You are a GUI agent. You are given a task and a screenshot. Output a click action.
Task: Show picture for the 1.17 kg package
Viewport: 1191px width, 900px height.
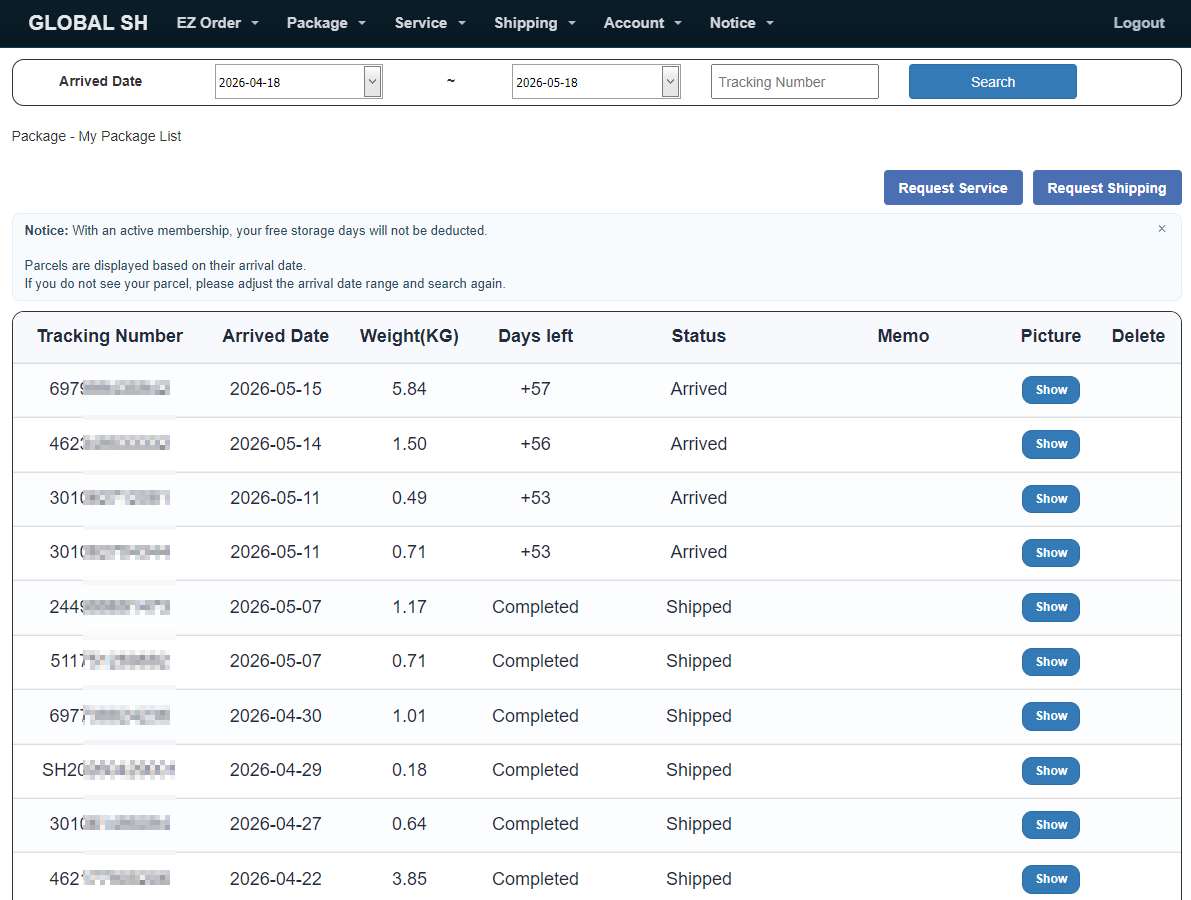(x=1050, y=607)
